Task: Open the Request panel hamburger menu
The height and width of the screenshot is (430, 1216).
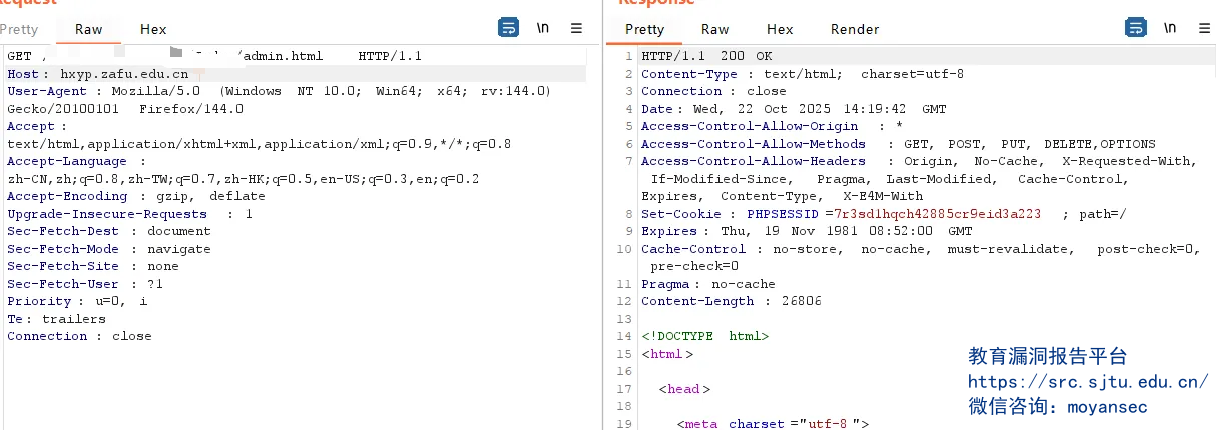Action: (576, 28)
